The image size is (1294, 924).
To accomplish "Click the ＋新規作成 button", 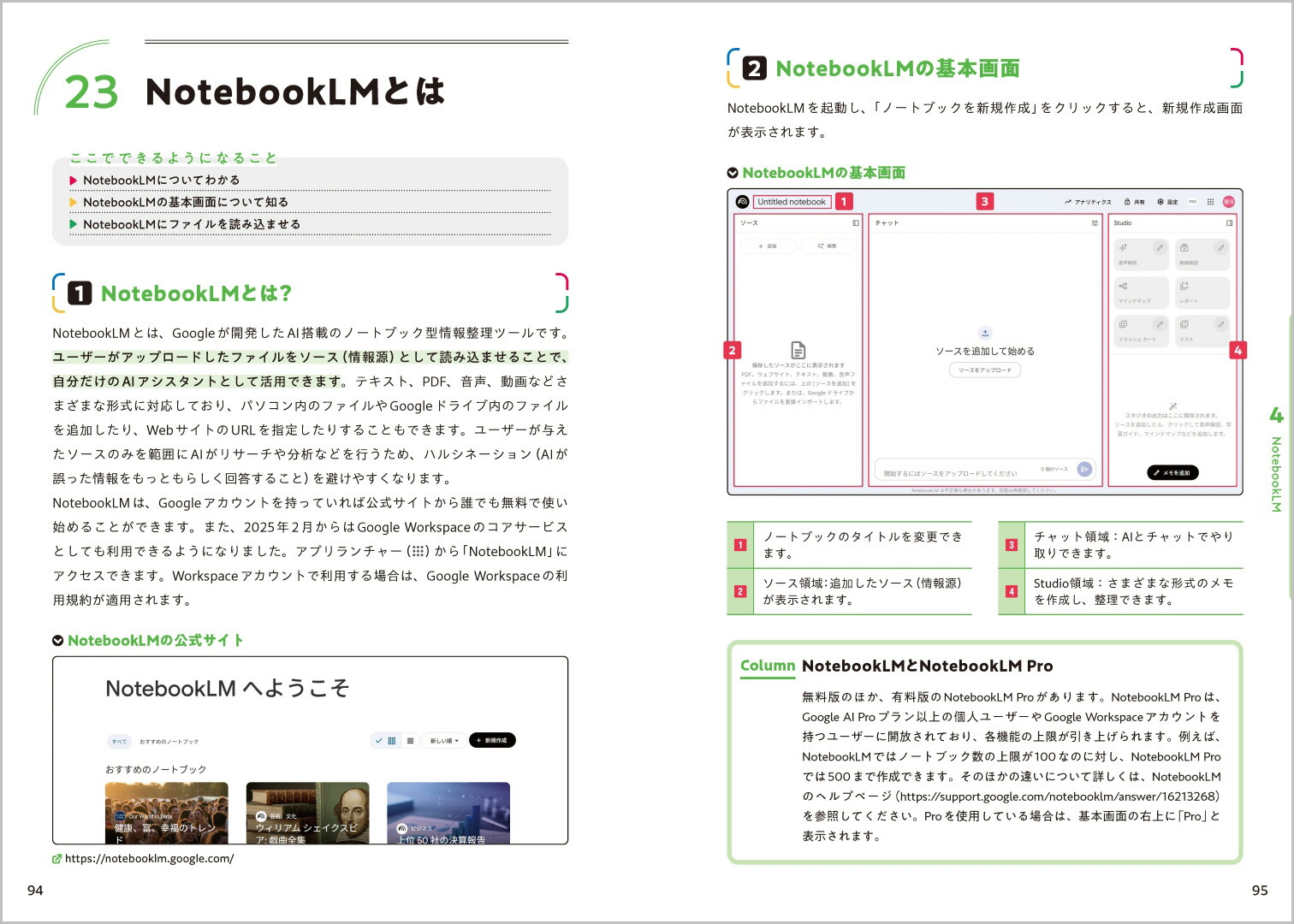I will [492, 740].
